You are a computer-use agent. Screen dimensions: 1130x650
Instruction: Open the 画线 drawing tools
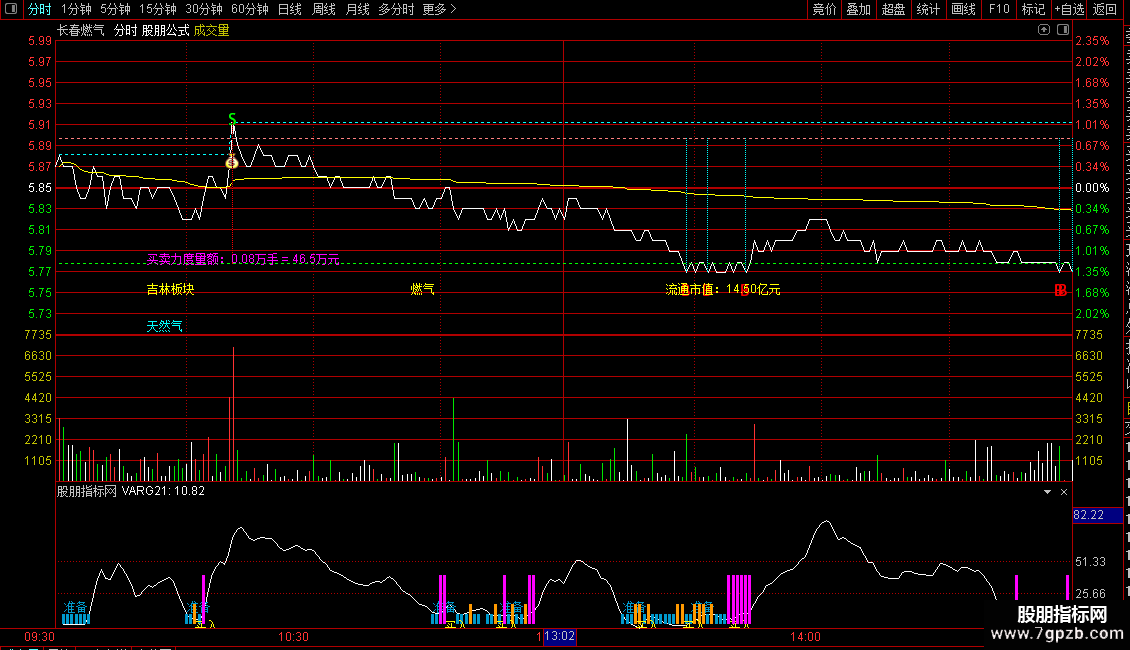tap(963, 9)
